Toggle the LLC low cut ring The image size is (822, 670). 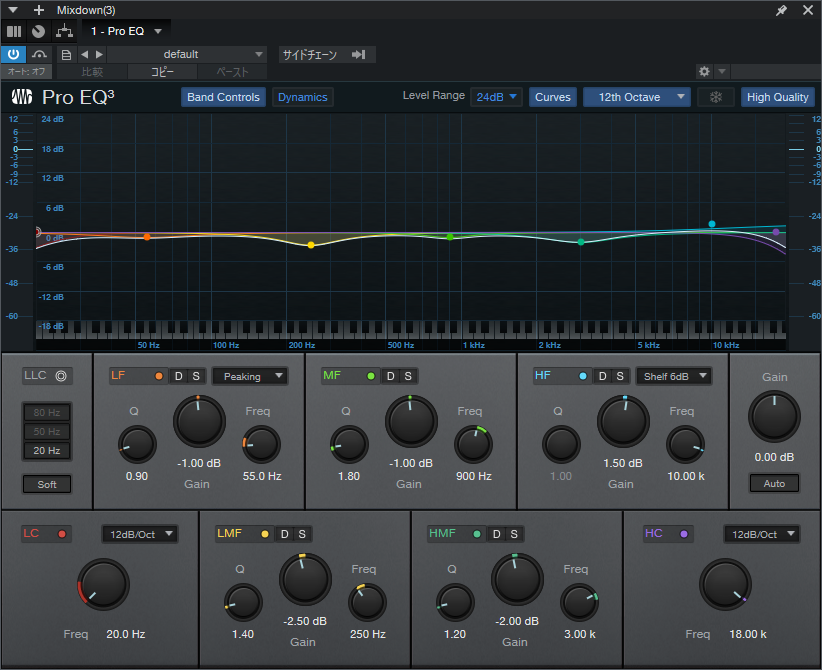pos(61,376)
